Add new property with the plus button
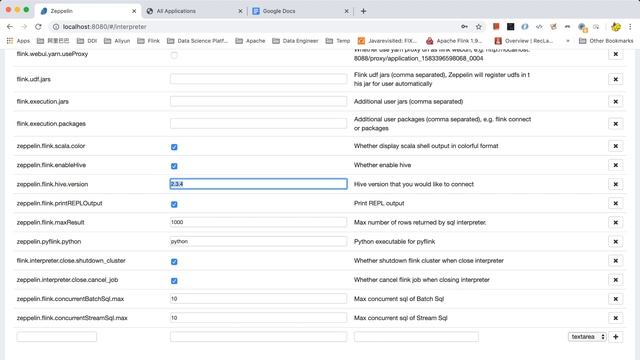The width and height of the screenshot is (640, 360). (616, 337)
